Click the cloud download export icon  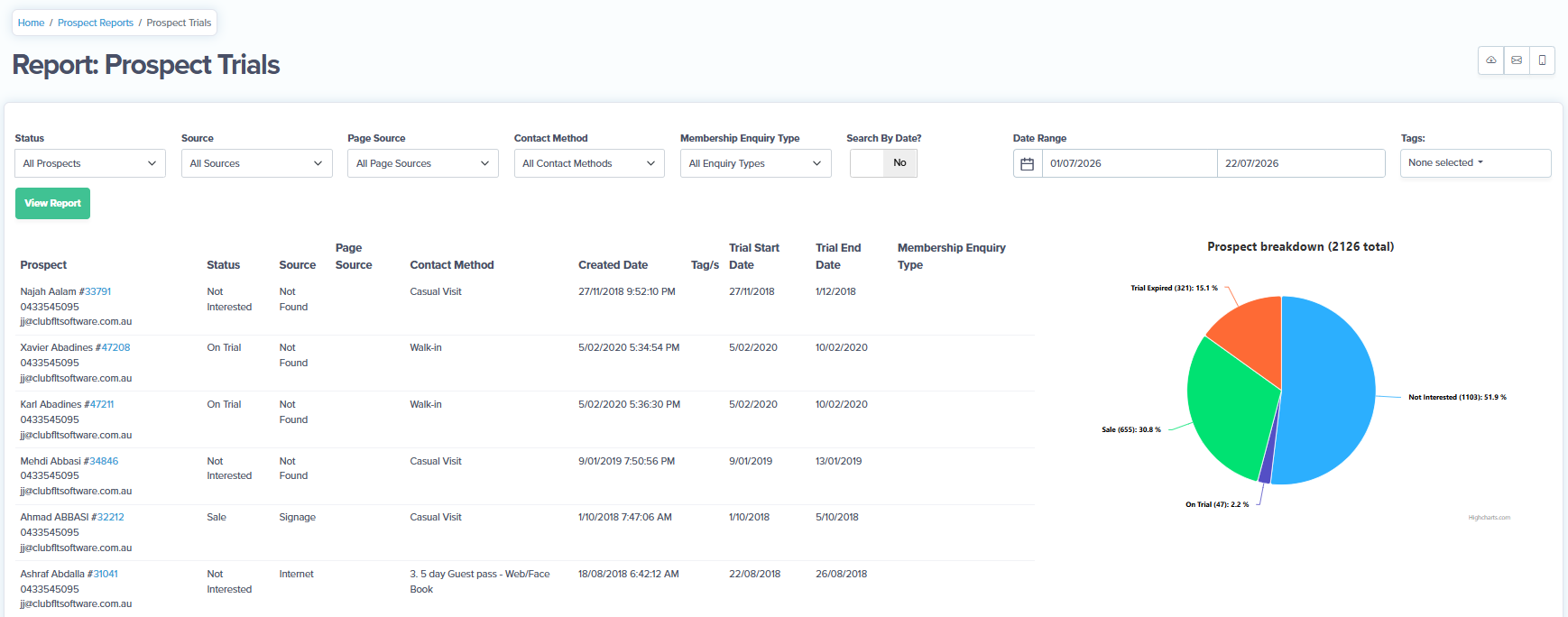pyautogui.click(x=1491, y=60)
